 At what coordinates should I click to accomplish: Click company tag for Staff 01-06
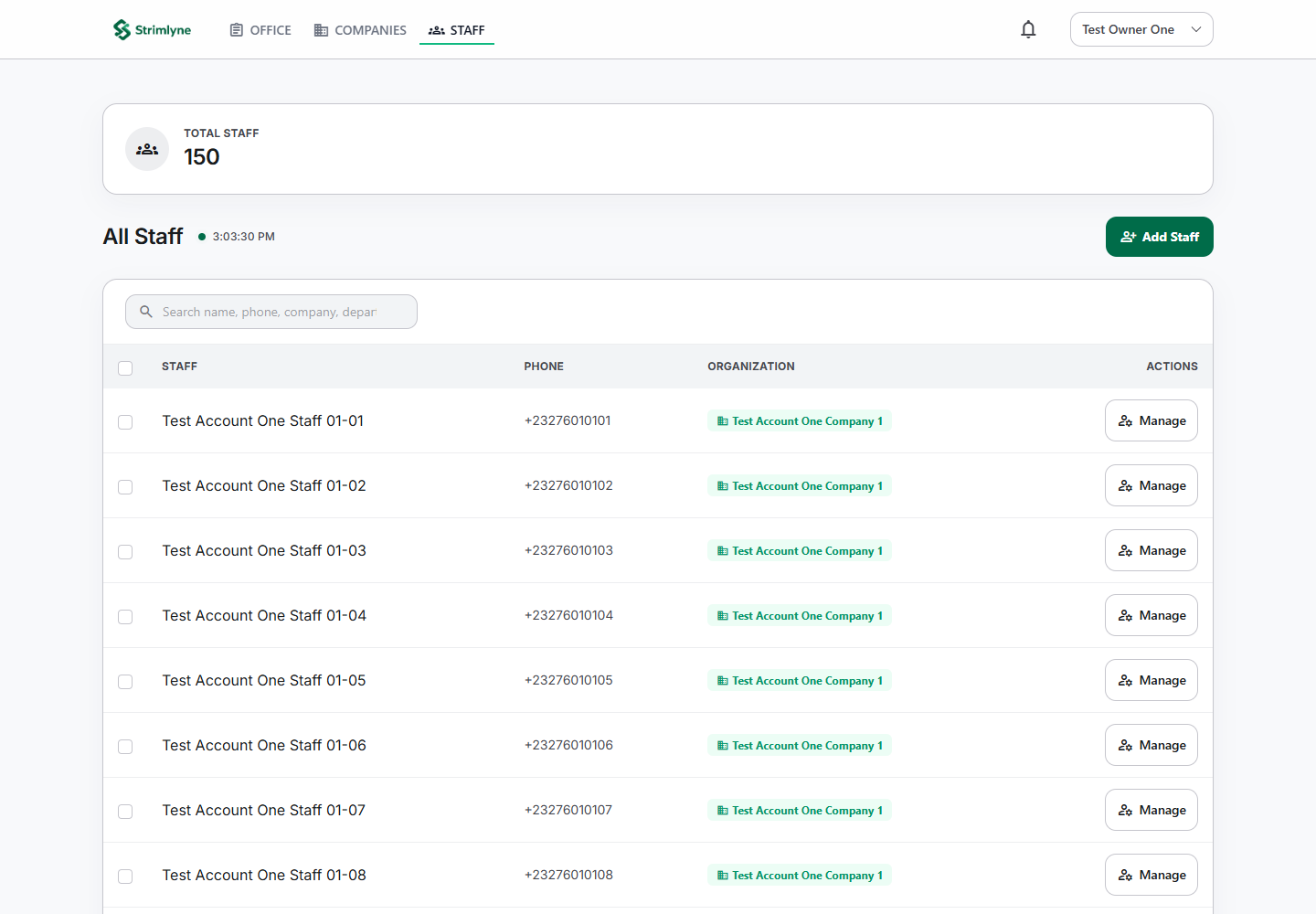pos(800,746)
